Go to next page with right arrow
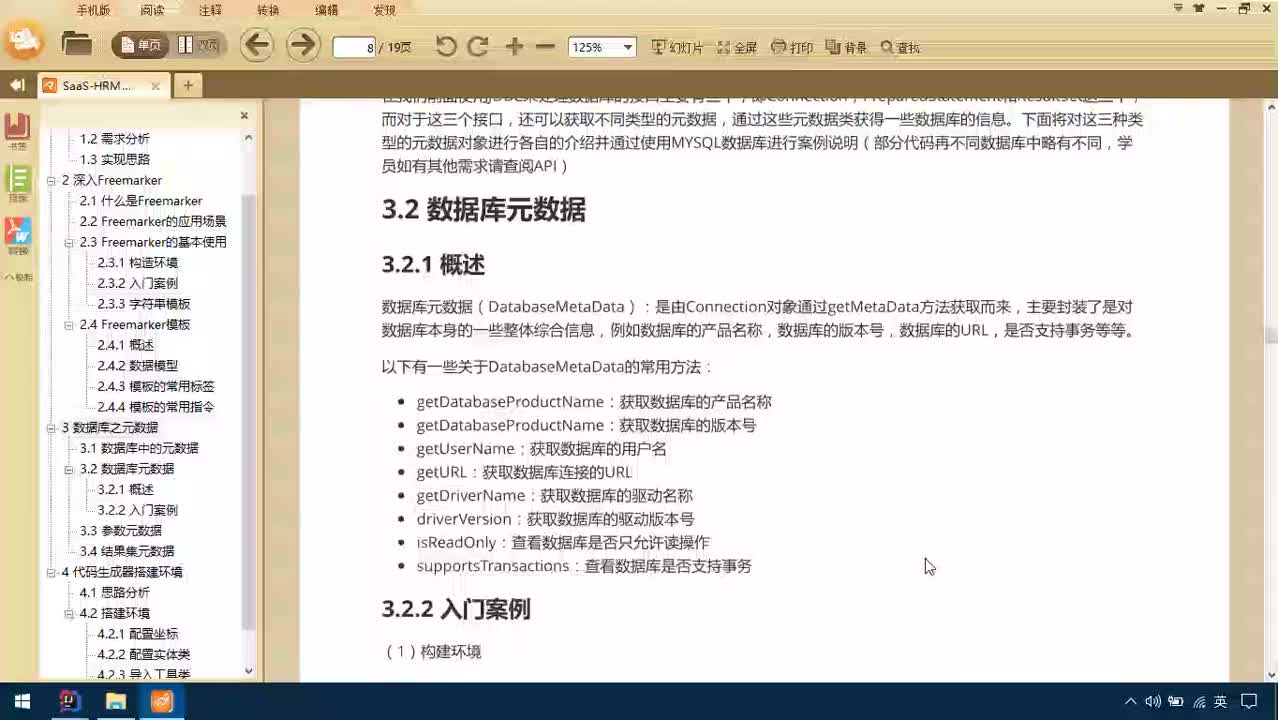Image resolution: width=1278 pixels, height=720 pixels. click(303, 45)
